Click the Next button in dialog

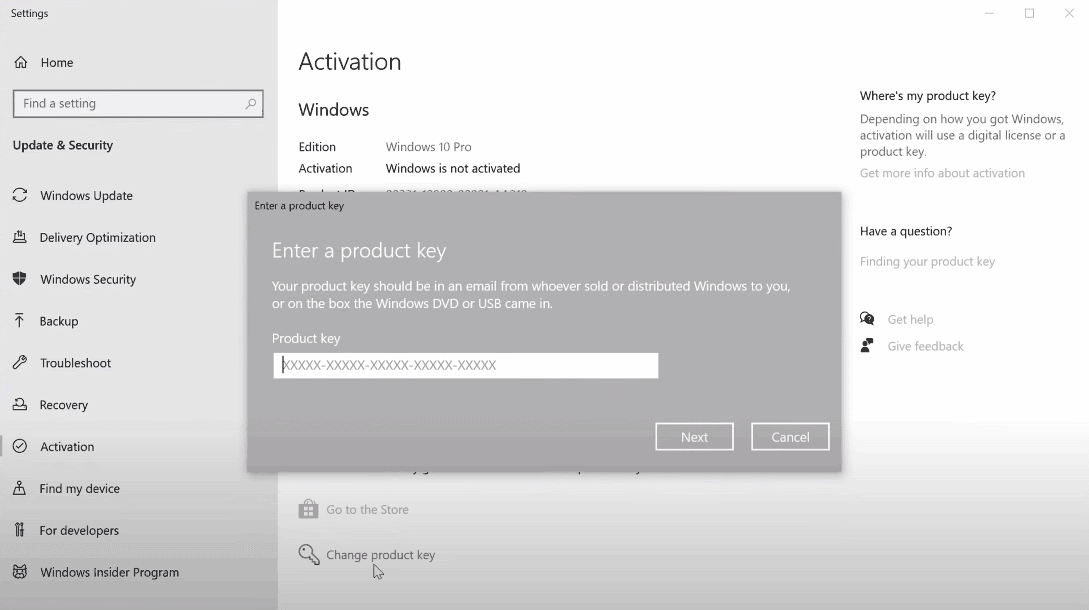pyautogui.click(x=695, y=436)
